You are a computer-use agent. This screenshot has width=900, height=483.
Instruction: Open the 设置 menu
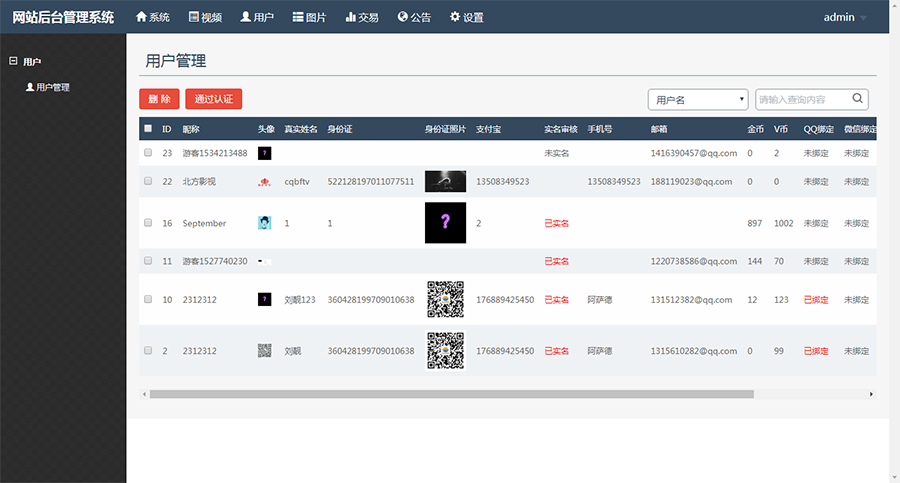[x=467, y=17]
